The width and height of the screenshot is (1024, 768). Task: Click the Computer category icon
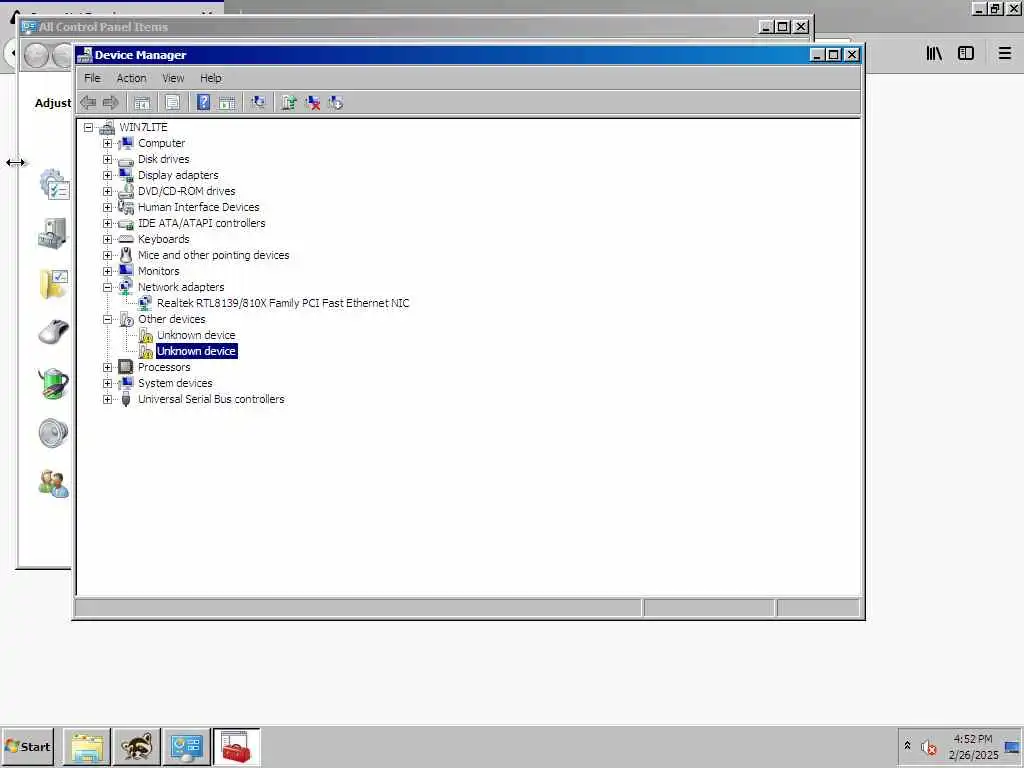pos(125,143)
